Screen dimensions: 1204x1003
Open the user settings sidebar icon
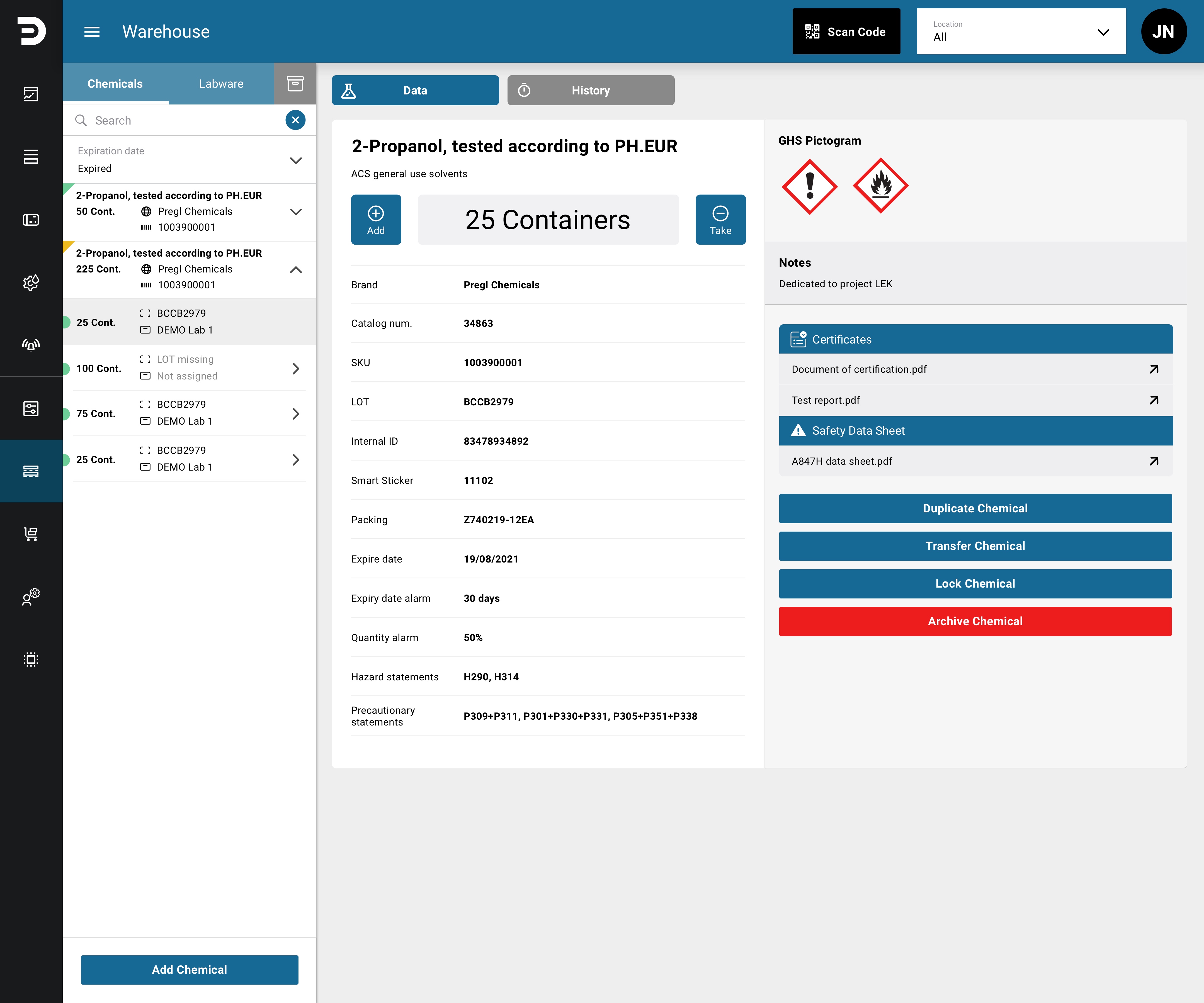(x=31, y=597)
